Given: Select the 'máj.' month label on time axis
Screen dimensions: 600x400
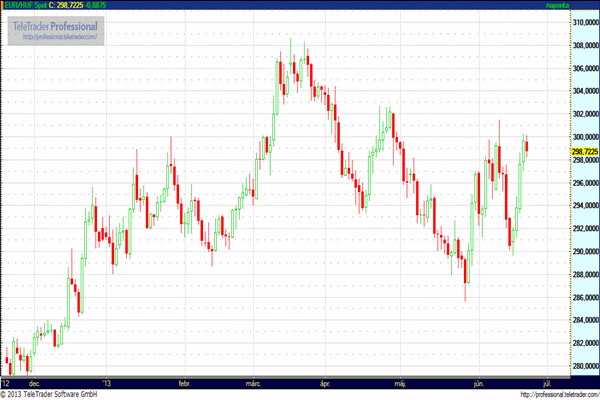Looking at the screenshot, I should point(400,382).
